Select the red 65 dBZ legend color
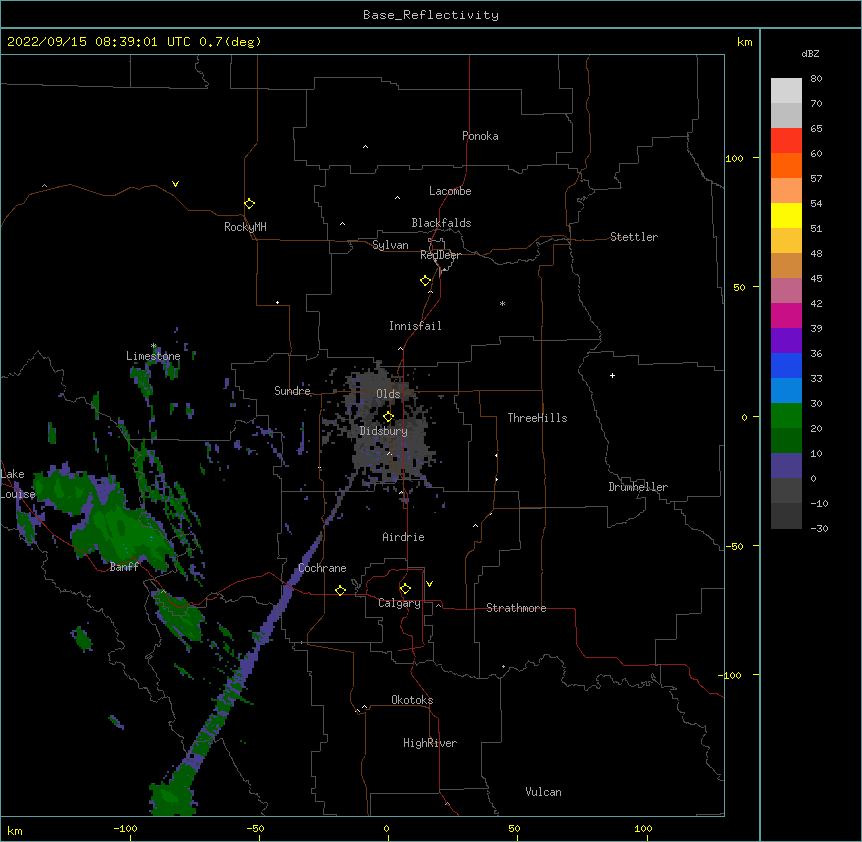Image resolution: width=862 pixels, height=842 pixels. (786, 140)
